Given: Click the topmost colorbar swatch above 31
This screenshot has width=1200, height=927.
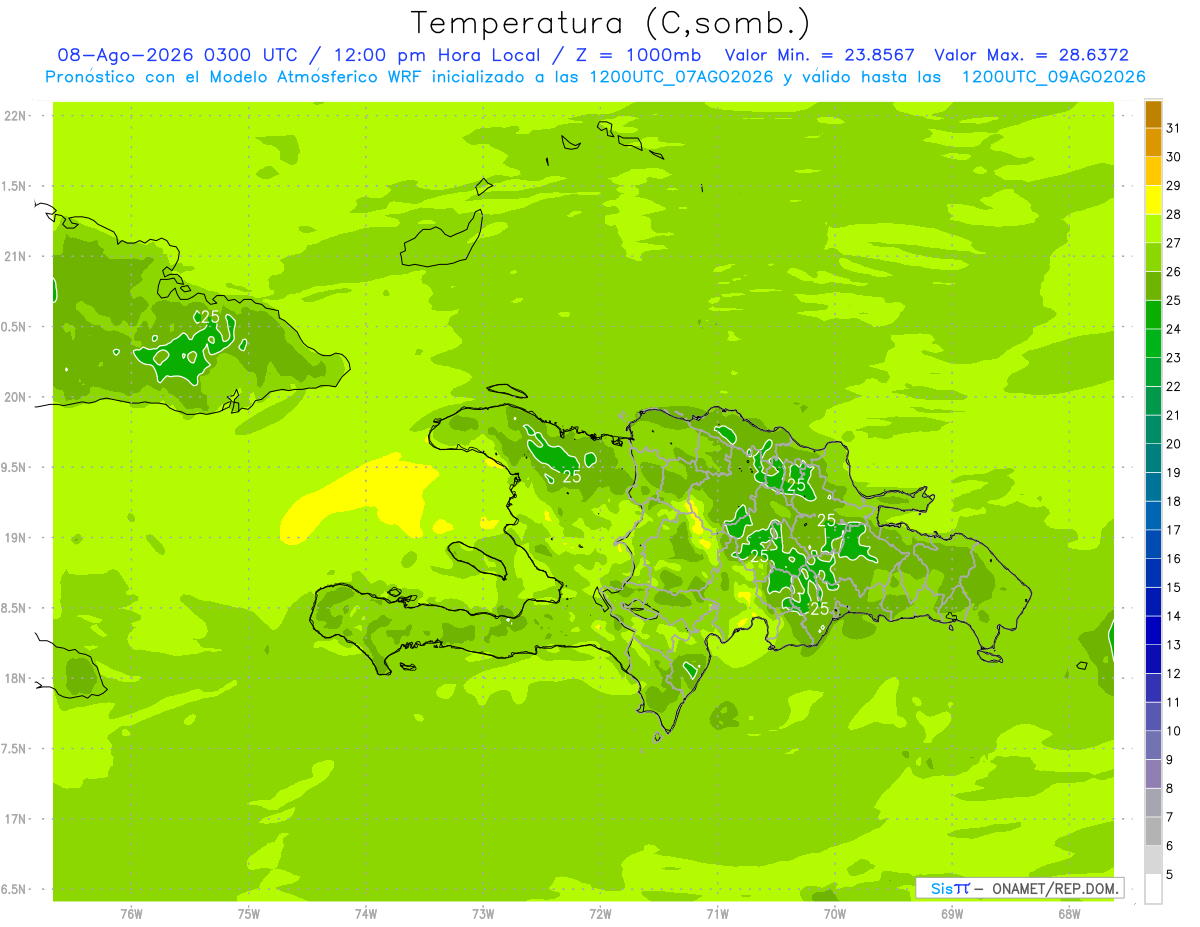Looking at the screenshot, I should pos(1153,114).
